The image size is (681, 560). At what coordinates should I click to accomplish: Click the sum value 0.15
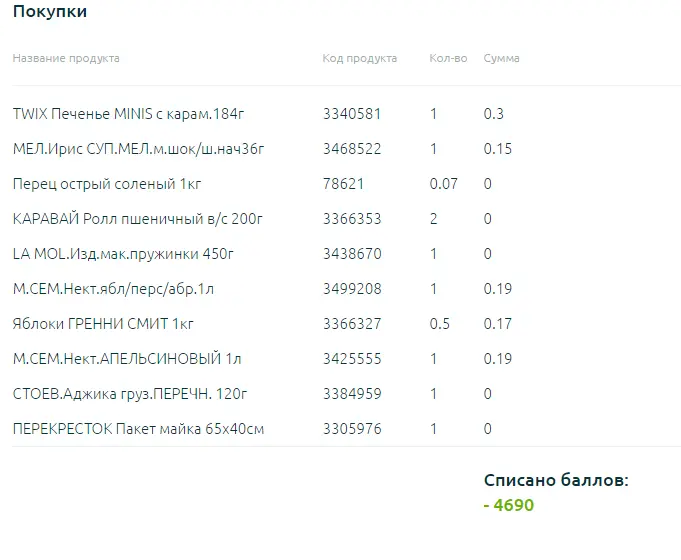pos(498,149)
